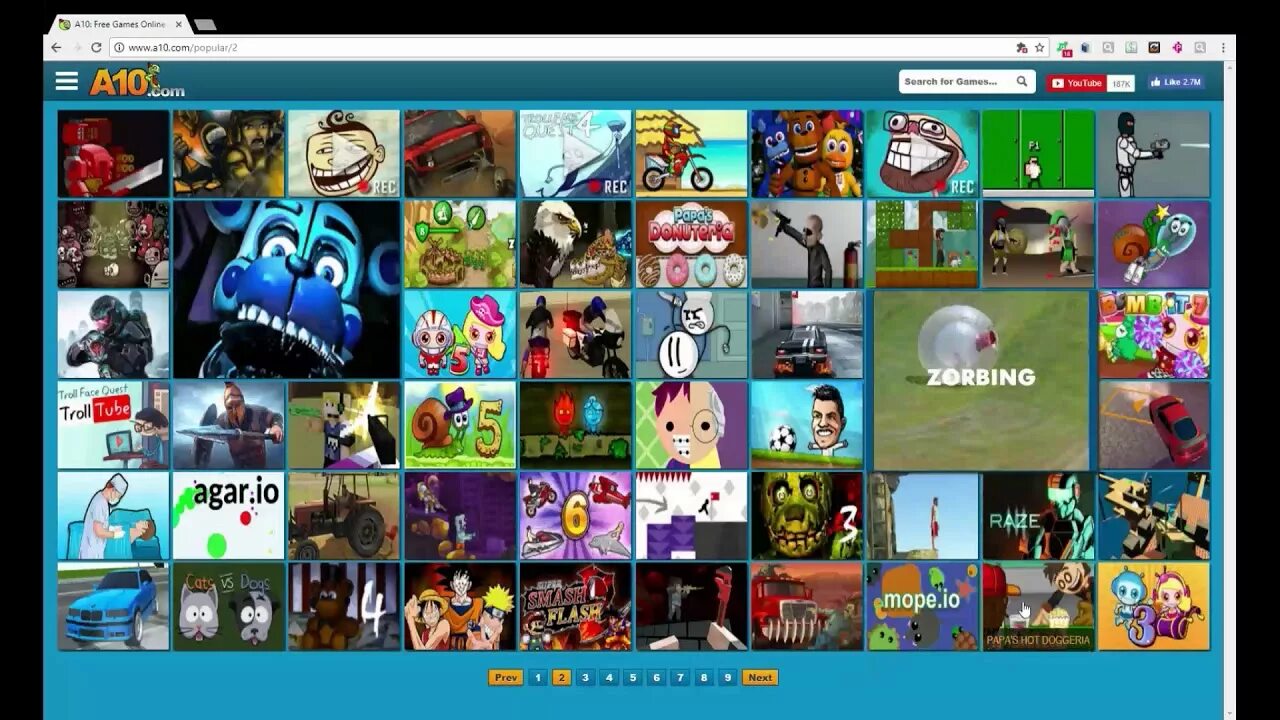
Task: Open the hamburger menu icon
Action: [67, 82]
